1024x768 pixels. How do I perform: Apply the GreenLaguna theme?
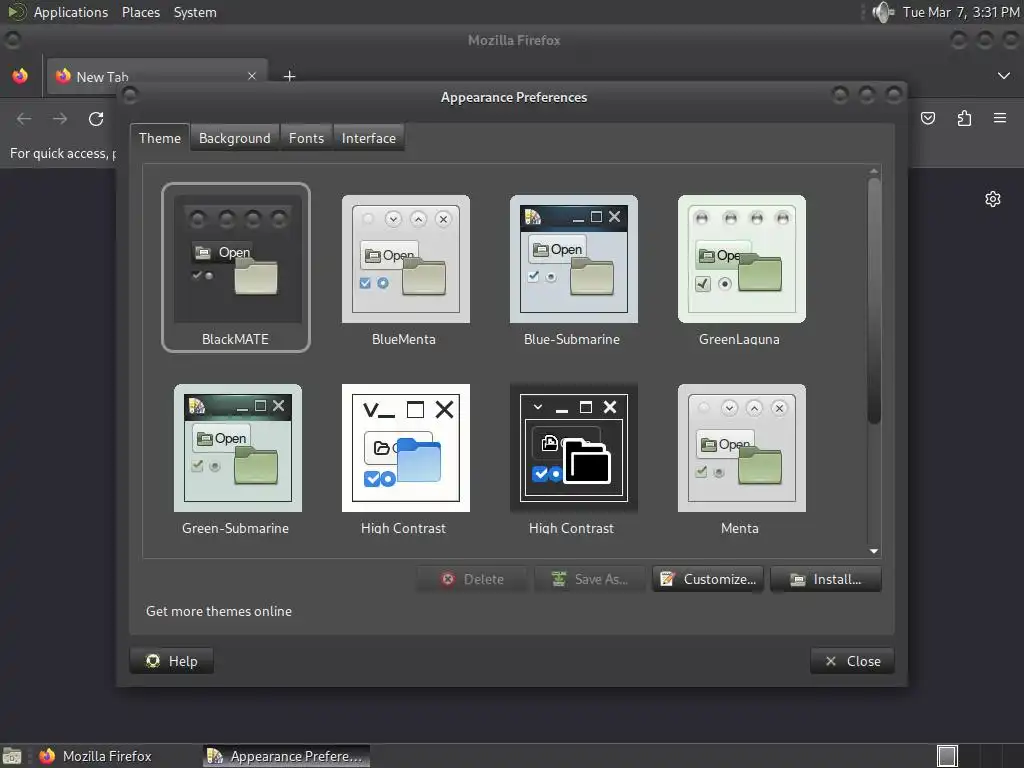(x=741, y=267)
